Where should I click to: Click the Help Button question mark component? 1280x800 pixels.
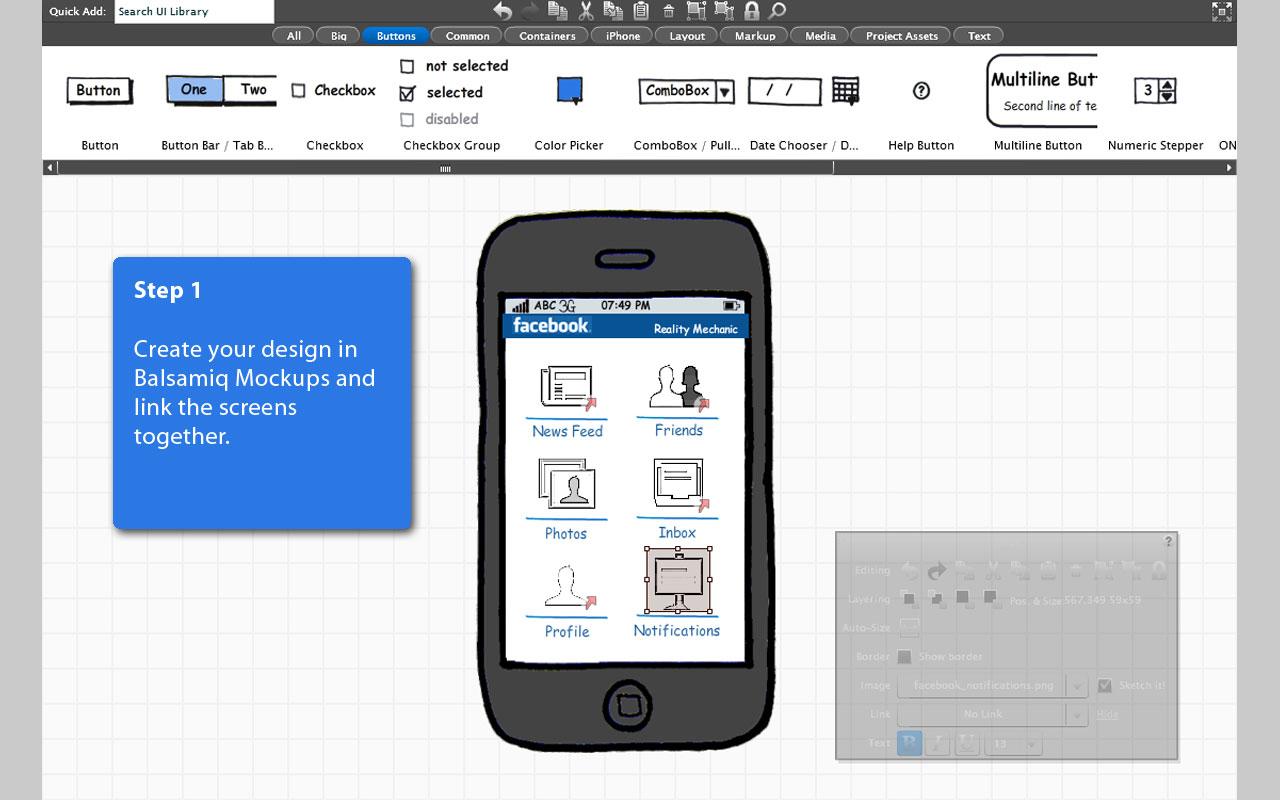(x=921, y=91)
